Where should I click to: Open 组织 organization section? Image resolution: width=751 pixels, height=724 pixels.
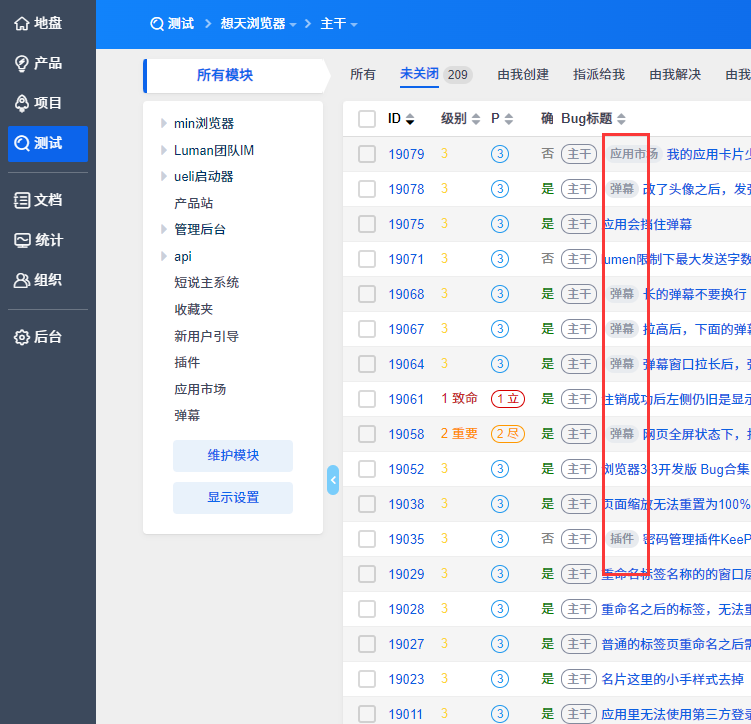37,280
